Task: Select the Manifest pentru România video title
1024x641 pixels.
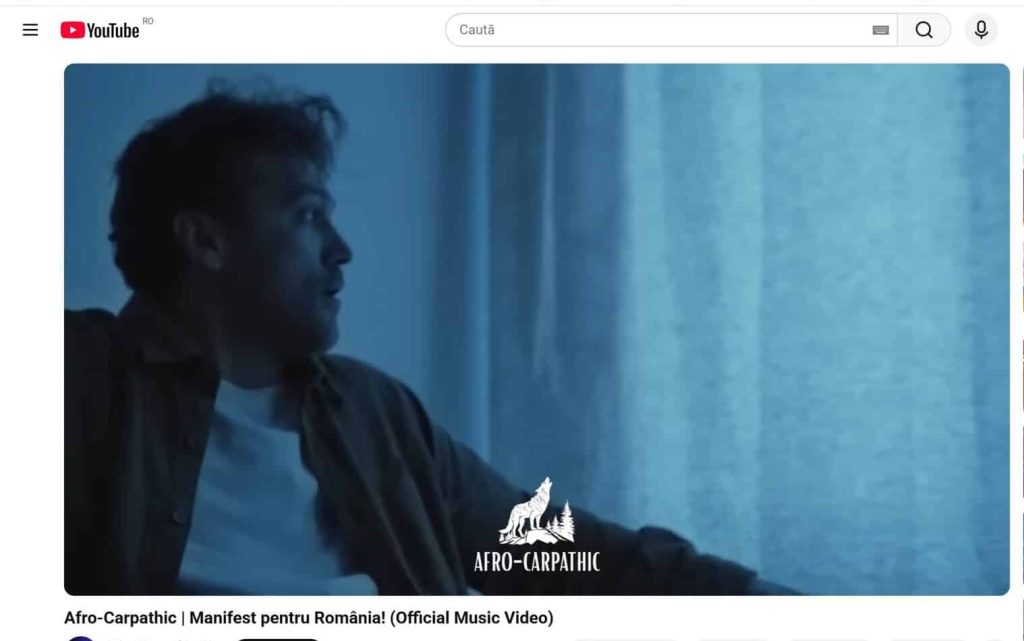Action: [308, 618]
